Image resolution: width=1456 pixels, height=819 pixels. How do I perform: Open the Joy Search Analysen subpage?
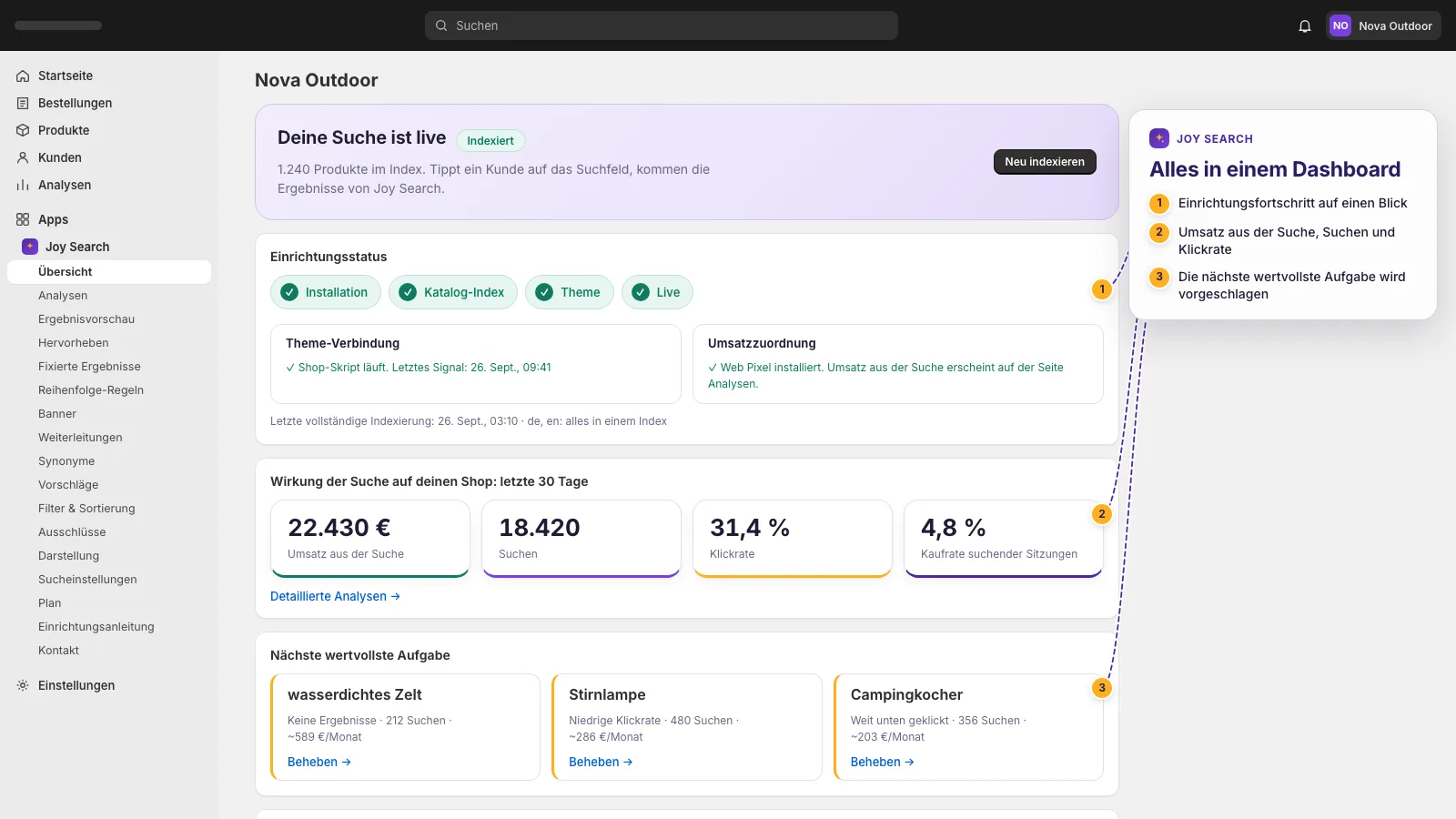(109, 296)
